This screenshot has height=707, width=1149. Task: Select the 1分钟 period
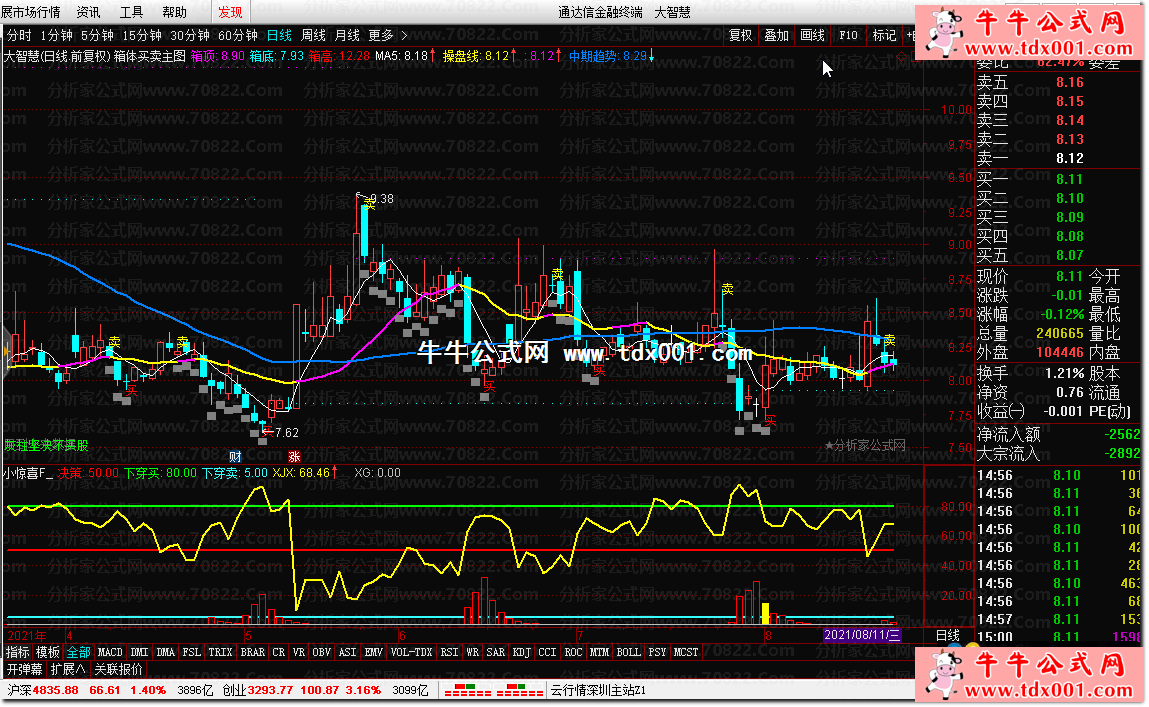56,35
